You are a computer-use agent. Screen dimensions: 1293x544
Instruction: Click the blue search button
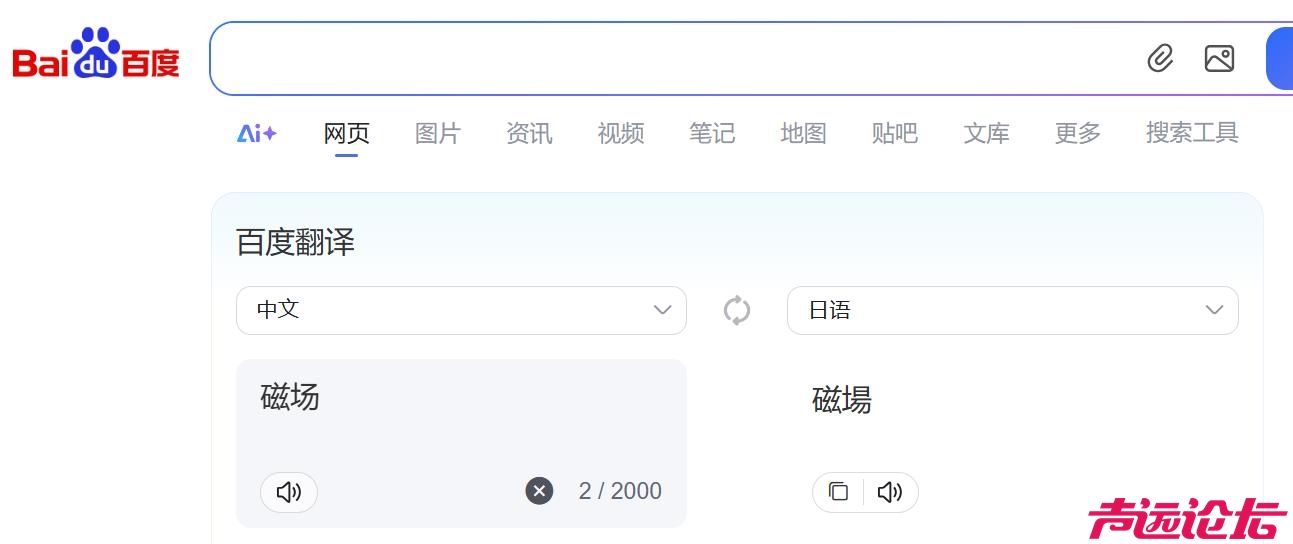(x=1279, y=58)
